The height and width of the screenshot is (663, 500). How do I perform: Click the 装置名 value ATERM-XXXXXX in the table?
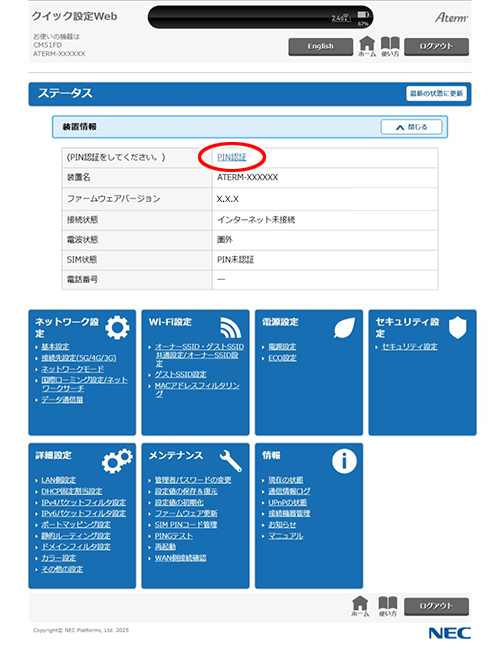[248, 178]
